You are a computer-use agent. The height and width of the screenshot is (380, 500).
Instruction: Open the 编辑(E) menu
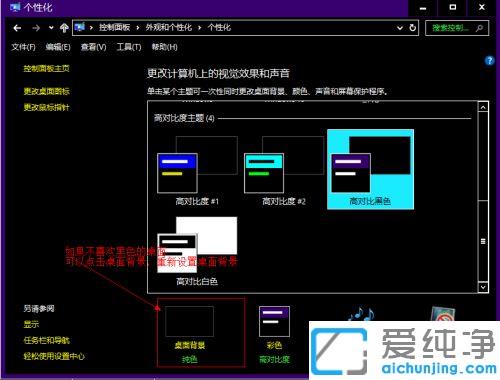(58, 47)
